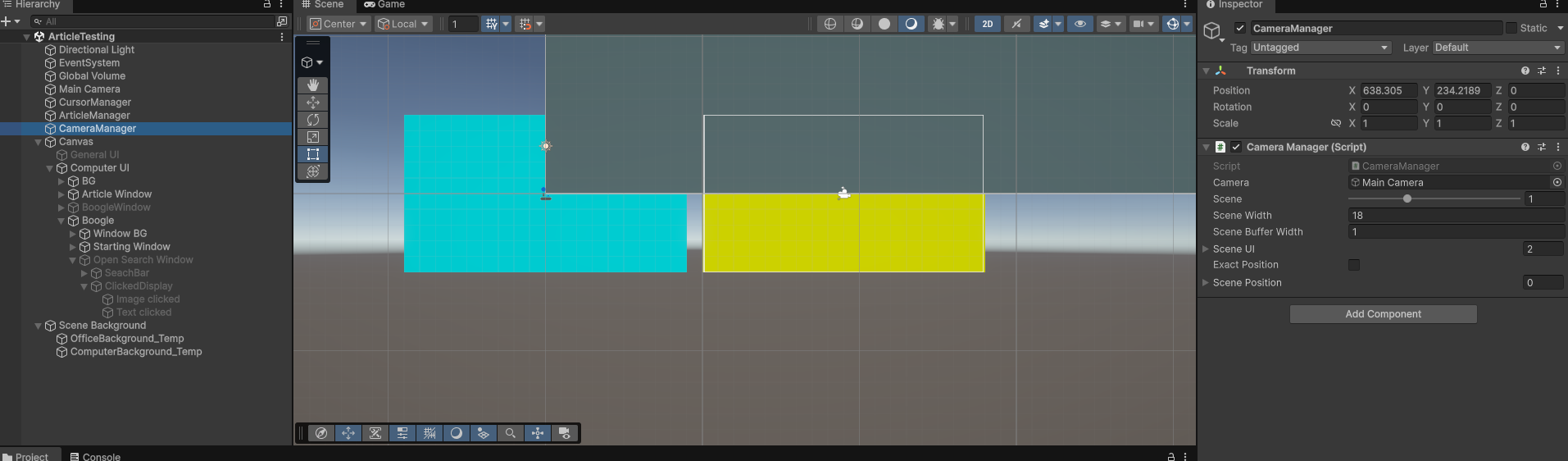Click the Position X field
The image size is (1568, 461).
coord(1388,90)
